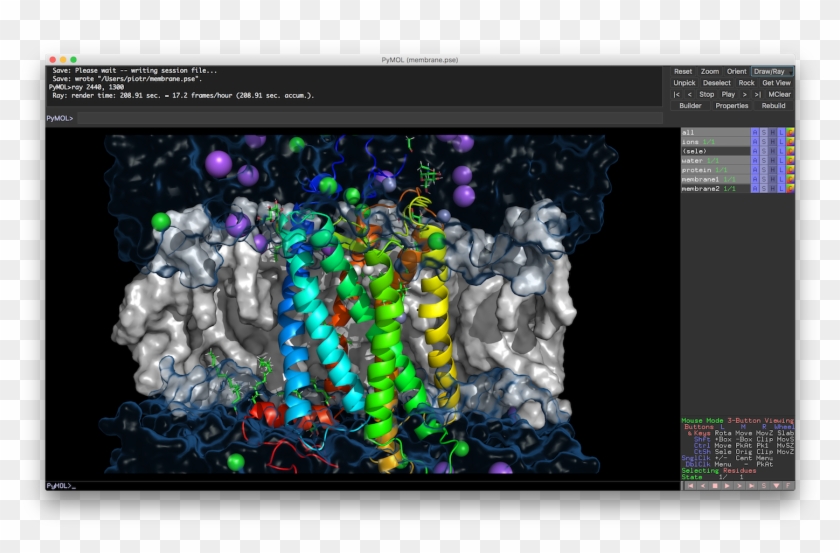This screenshot has height=553, width=840.
Task: Toggle visibility of the water object
Action: click(716, 160)
